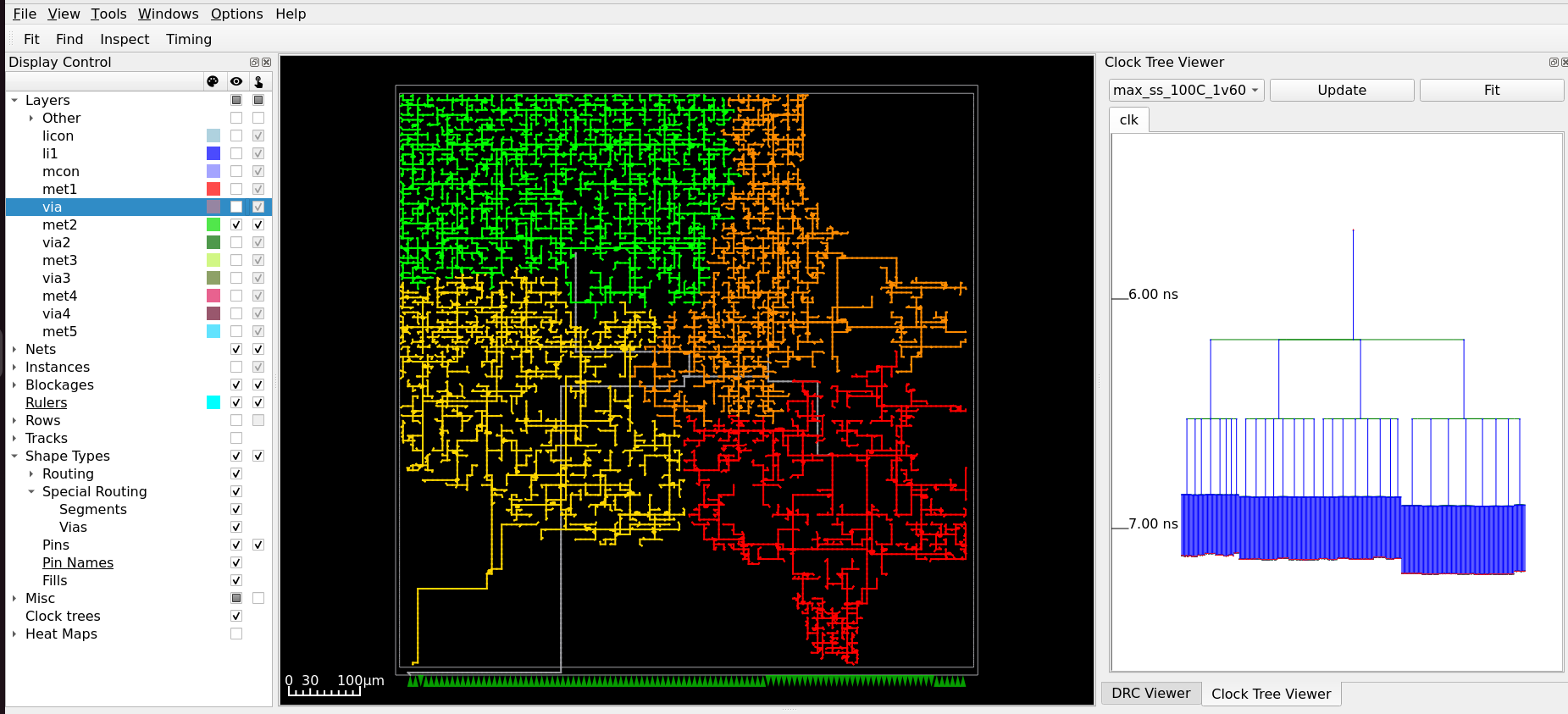Close the Display Control panel

coord(267,63)
